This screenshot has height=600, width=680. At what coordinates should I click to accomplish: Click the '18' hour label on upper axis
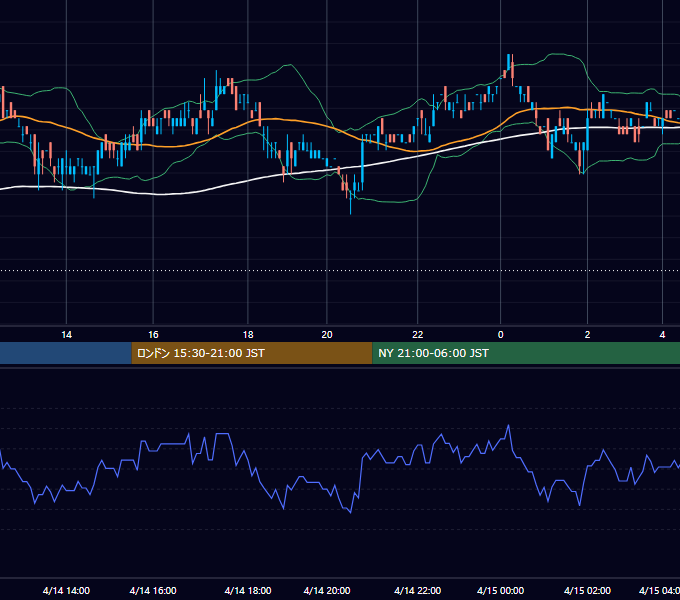point(248,335)
